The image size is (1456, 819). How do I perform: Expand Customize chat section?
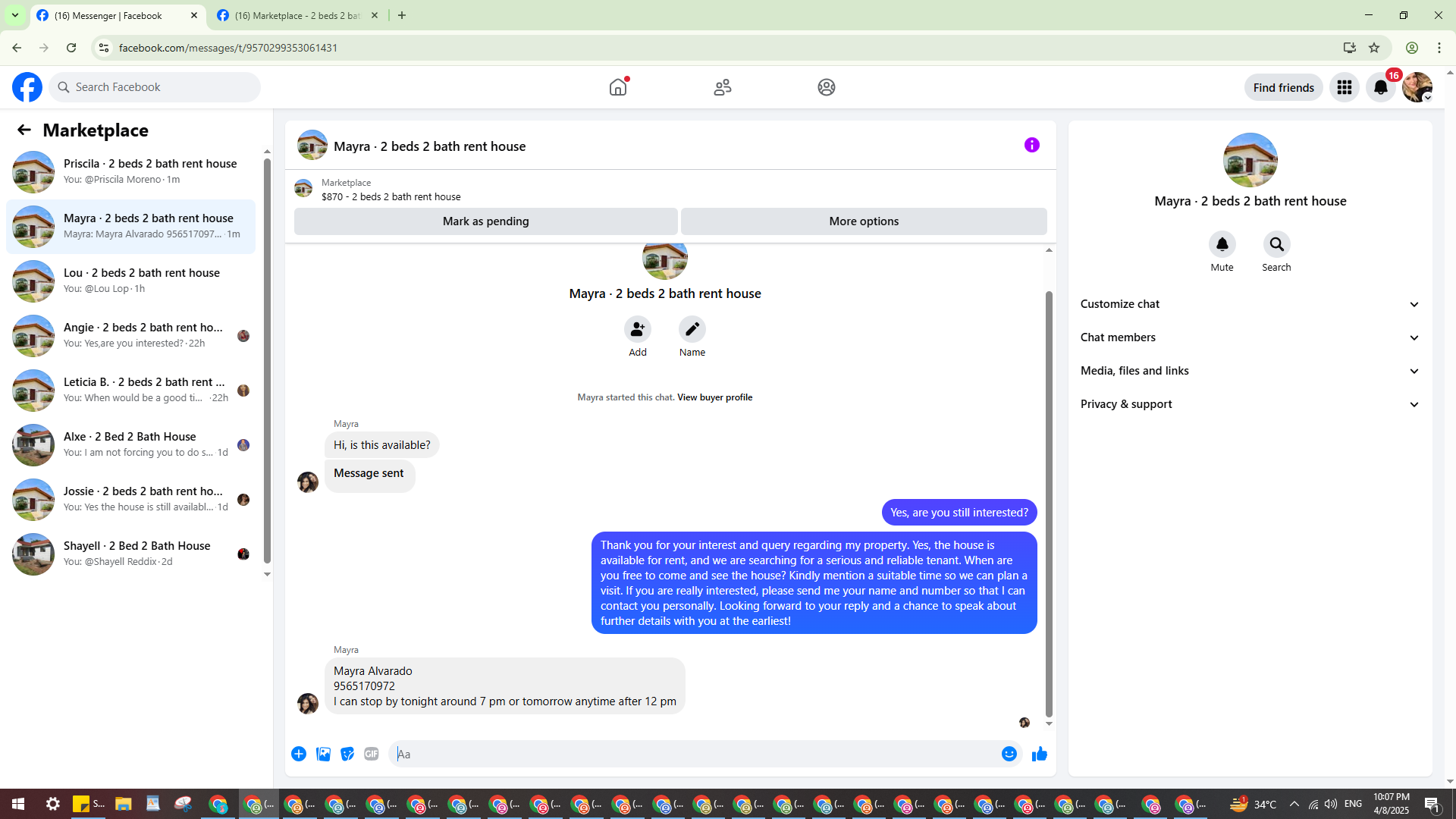coord(1250,304)
